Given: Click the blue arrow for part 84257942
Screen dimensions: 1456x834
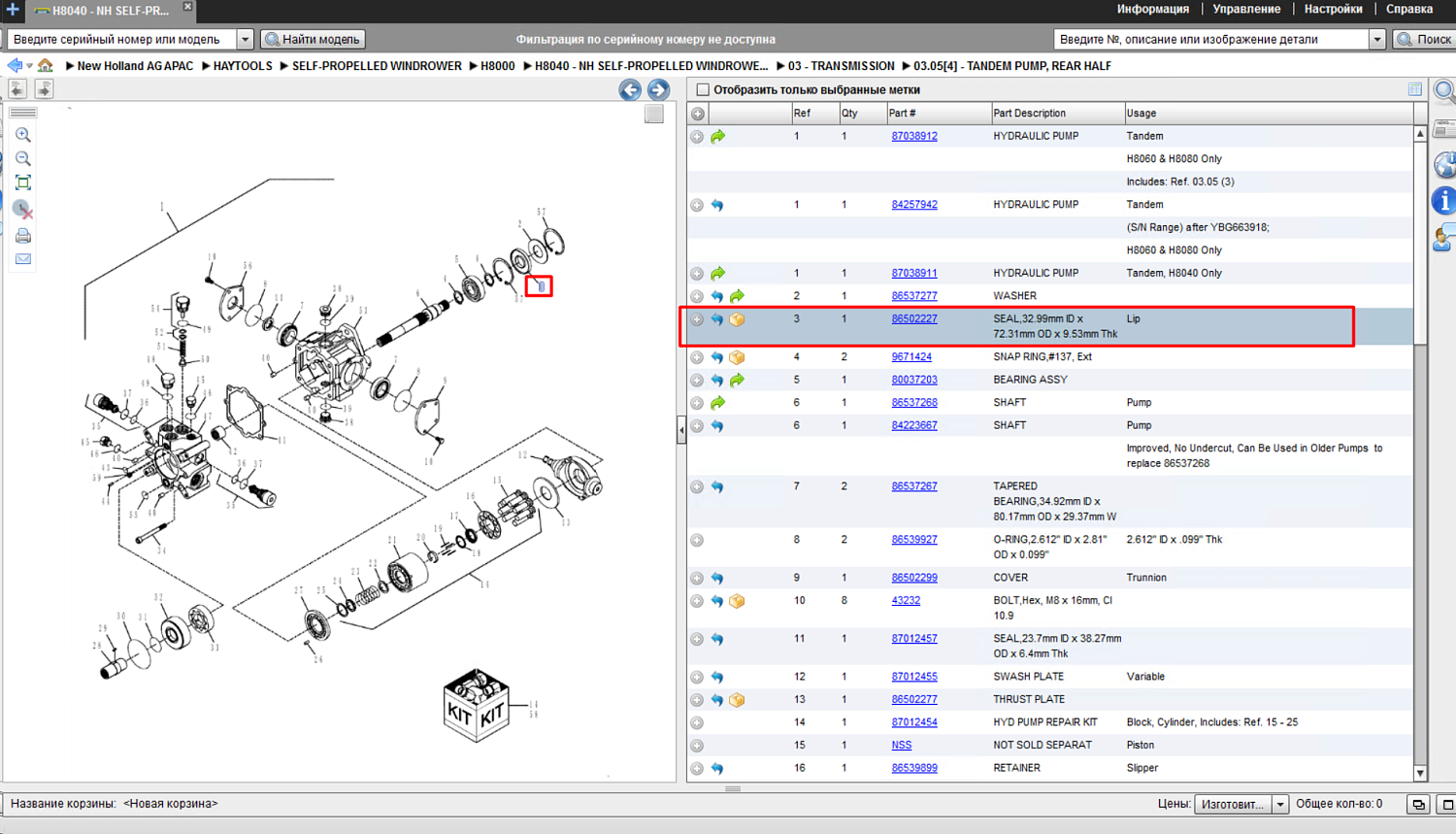Looking at the screenshot, I should (717, 205).
